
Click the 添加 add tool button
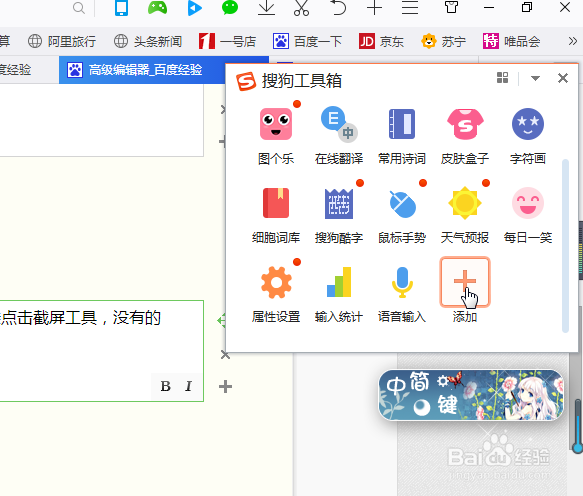[x=465, y=283]
